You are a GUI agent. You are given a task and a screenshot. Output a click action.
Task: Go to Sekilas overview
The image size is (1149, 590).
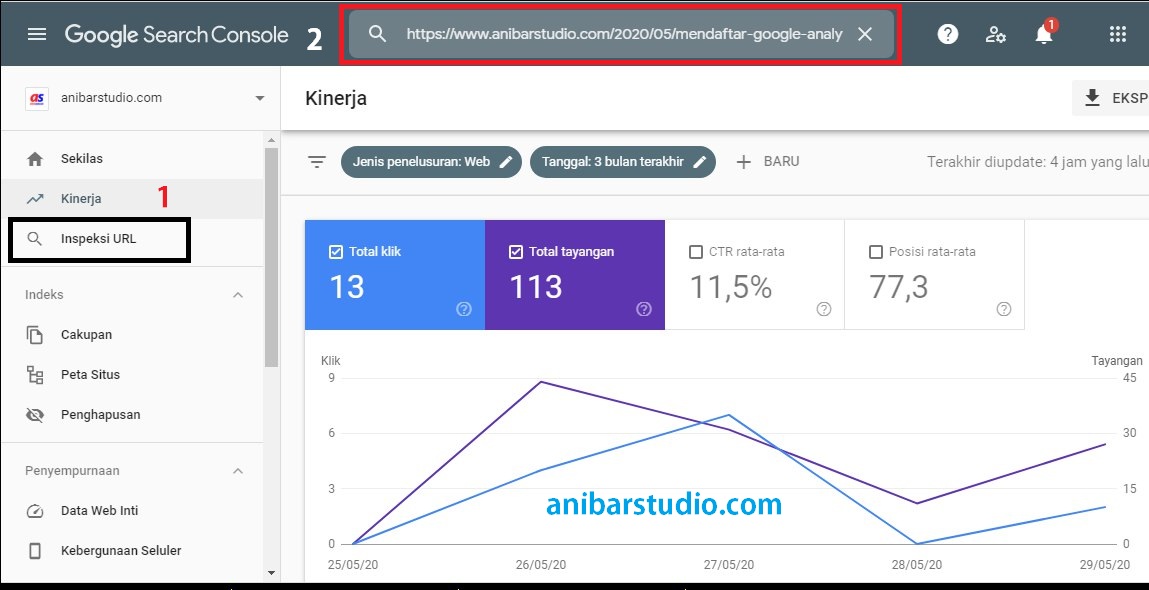click(132, 159)
